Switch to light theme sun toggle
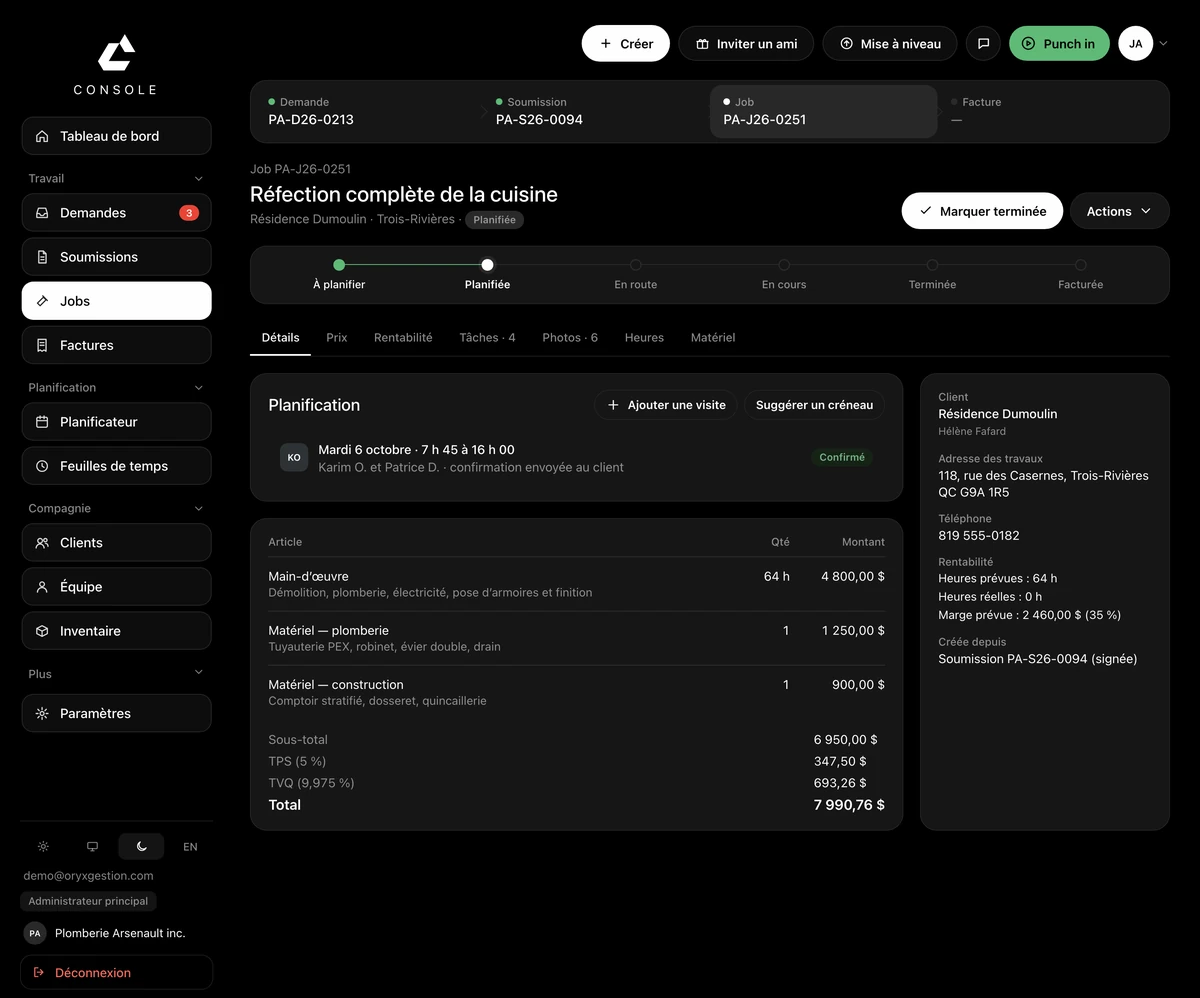Viewport: 1200px width, 998px height. point(43,847)
